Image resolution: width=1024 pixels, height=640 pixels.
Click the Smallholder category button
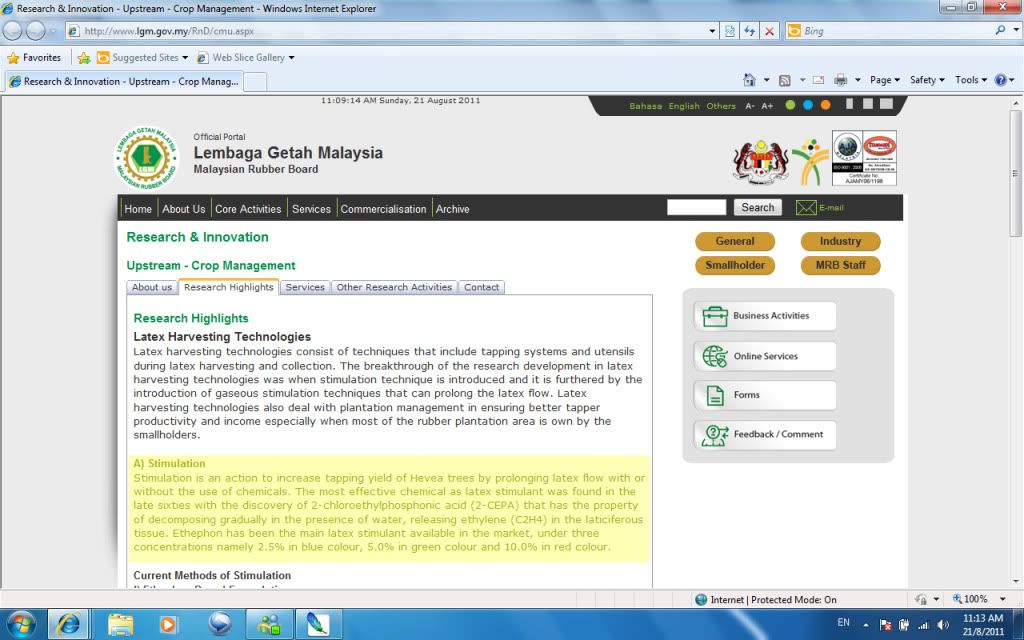(735, 265)
